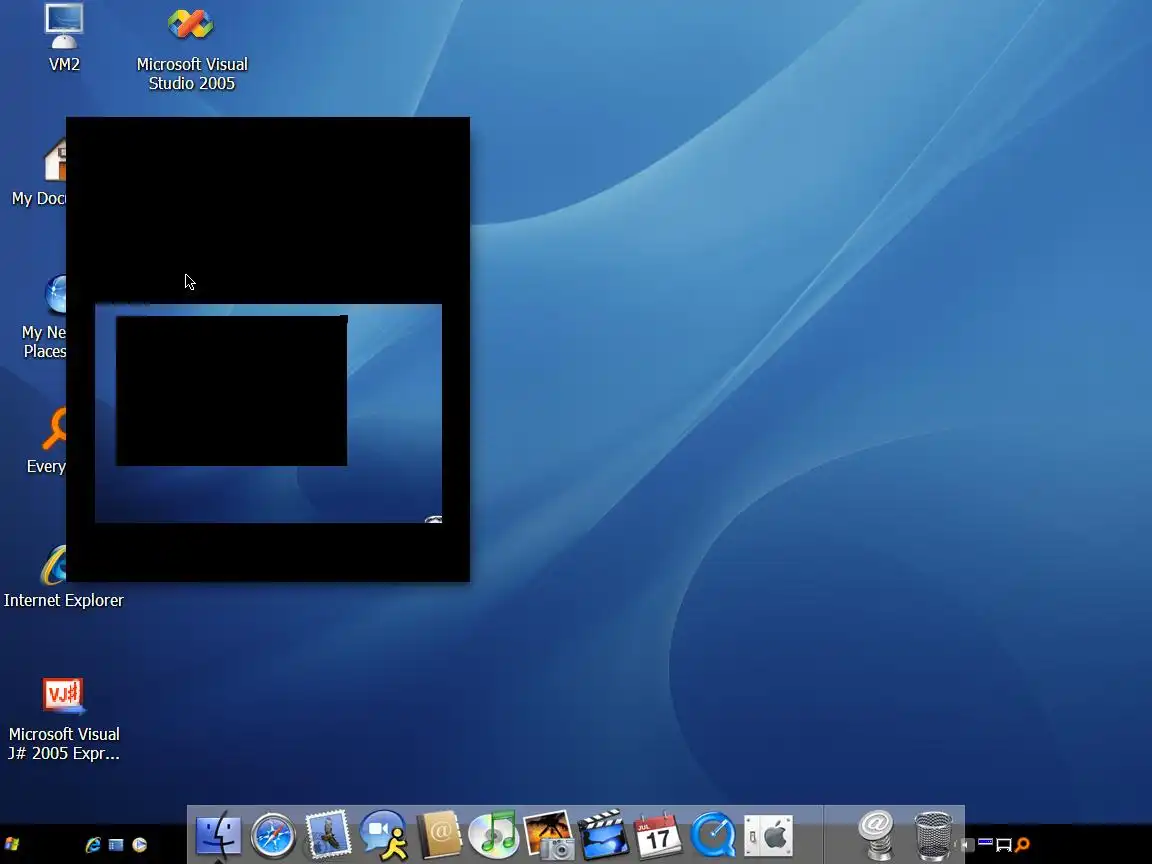Launch iTunes from the dock

pyautogui.click(x=493, y=835)
